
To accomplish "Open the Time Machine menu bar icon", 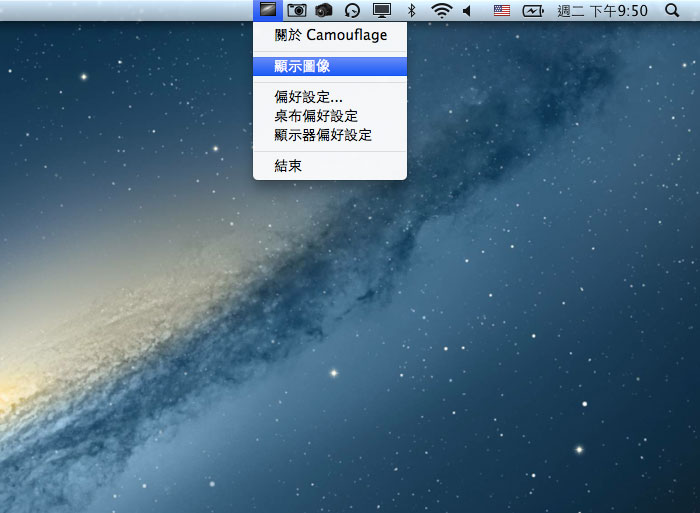I will [352, 10].
